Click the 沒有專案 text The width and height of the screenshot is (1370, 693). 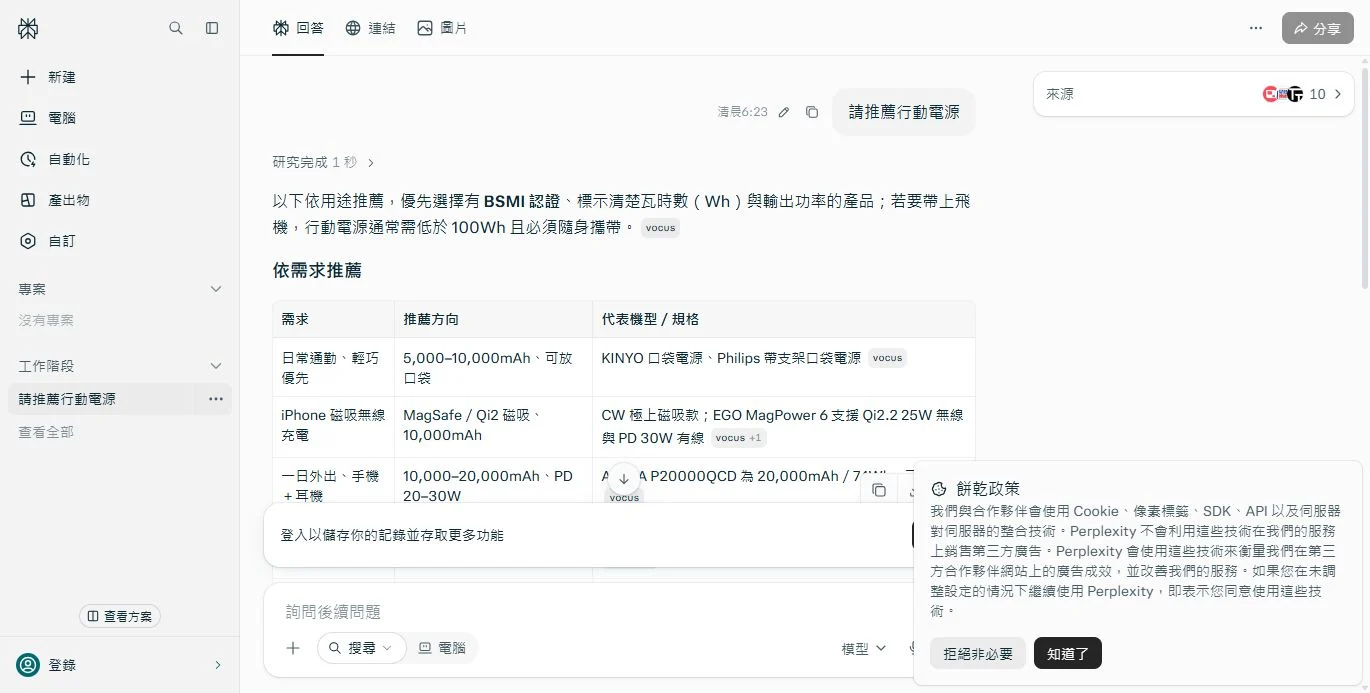click(46, 321)
